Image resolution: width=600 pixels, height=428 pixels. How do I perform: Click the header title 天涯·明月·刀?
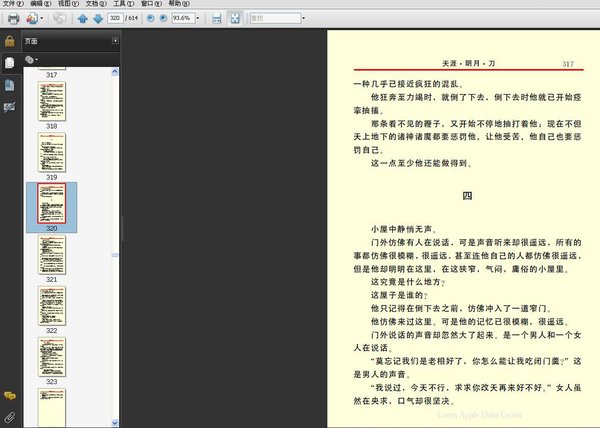pyautogui.click(x=469, y=63)
